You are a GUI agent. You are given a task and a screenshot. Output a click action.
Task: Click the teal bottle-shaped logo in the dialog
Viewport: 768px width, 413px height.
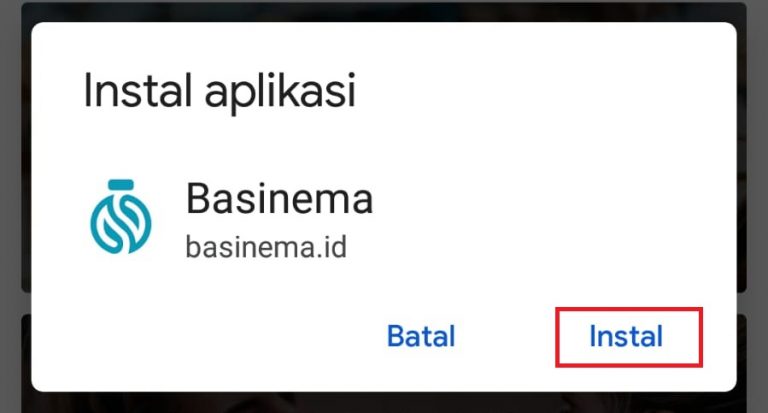coord(121,217)
